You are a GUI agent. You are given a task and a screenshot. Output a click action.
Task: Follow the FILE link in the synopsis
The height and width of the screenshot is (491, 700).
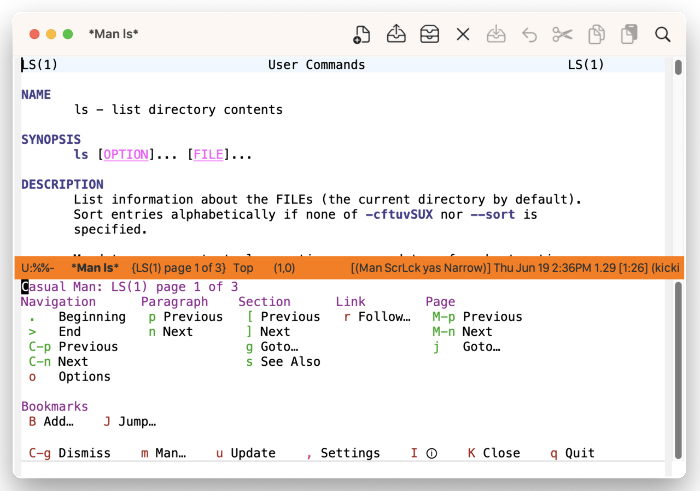209,155
